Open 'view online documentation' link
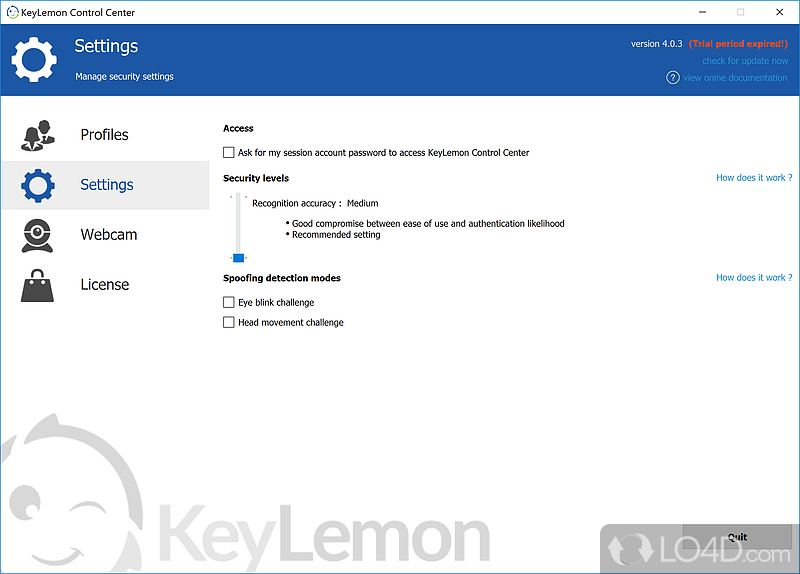Screen dimensions: 800x574 735,78
